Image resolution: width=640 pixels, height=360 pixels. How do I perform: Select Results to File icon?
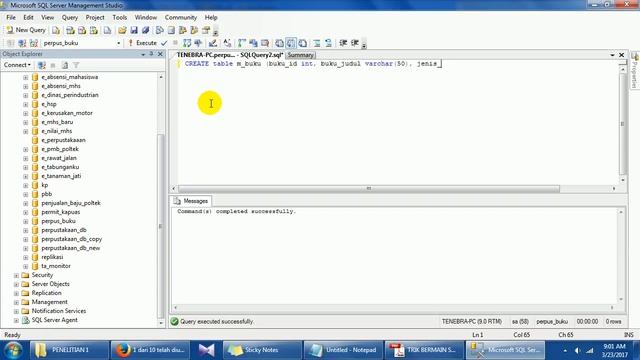tap(302, 43)
